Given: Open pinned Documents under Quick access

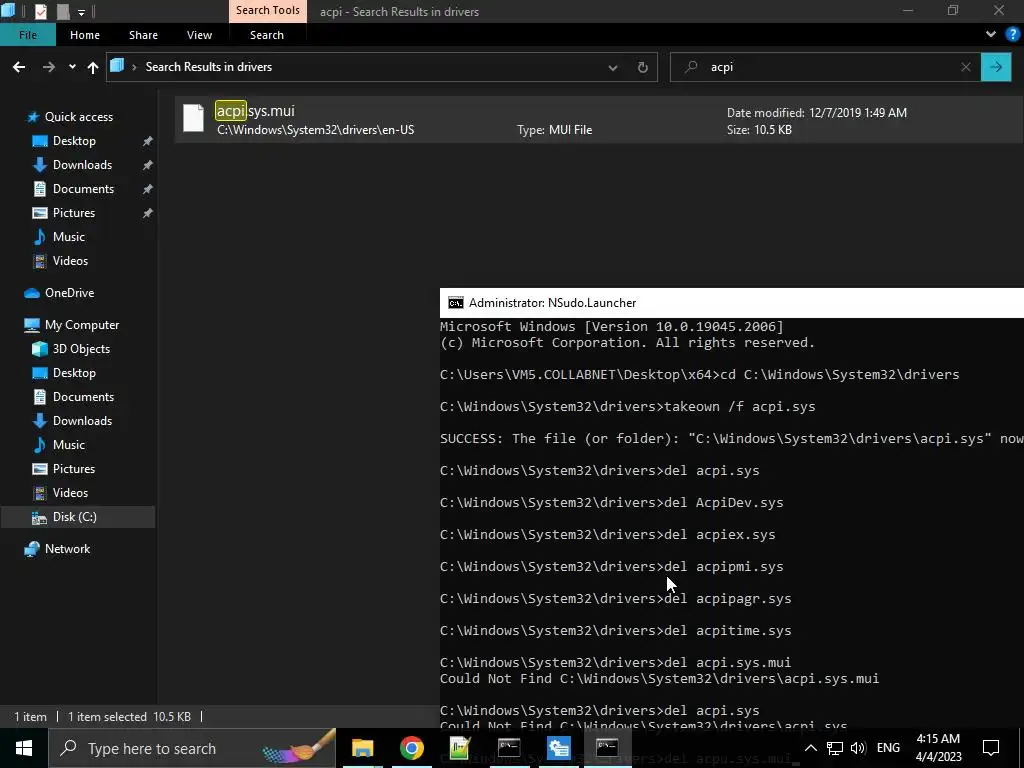Looking at the screenshot, I should pos(83,189).
